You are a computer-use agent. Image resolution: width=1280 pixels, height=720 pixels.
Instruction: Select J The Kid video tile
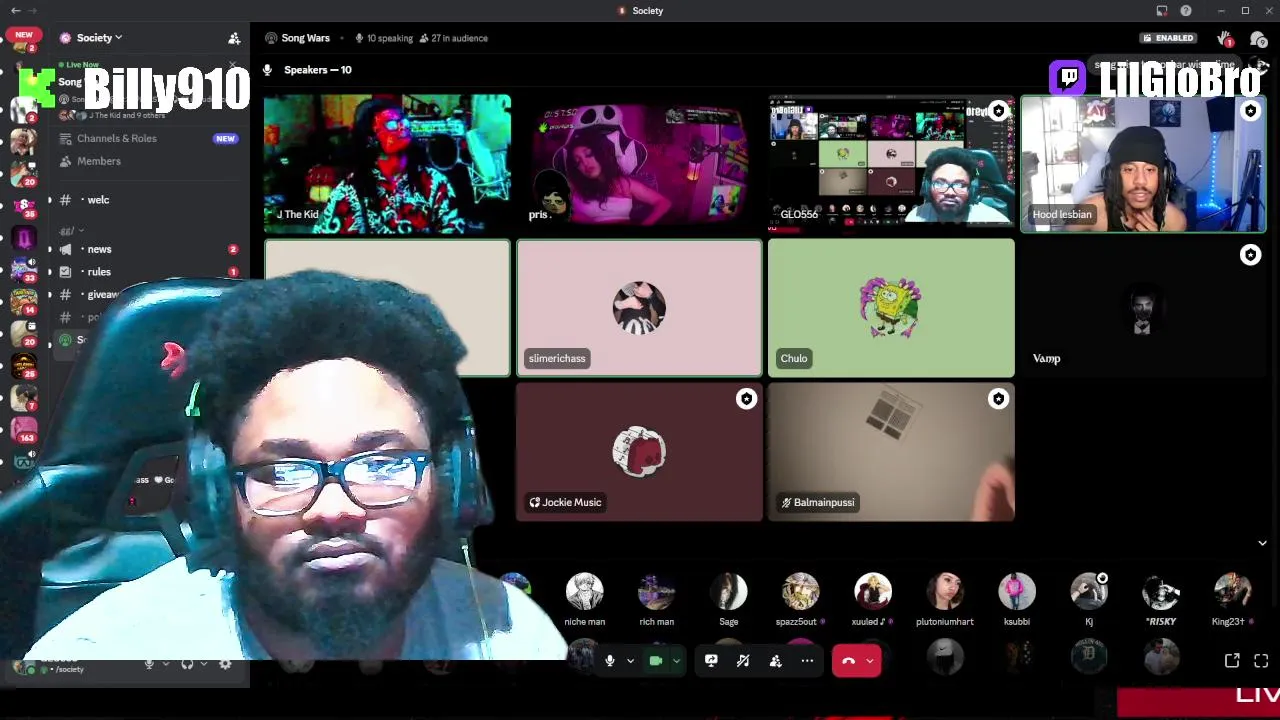[x=387, y=164]
